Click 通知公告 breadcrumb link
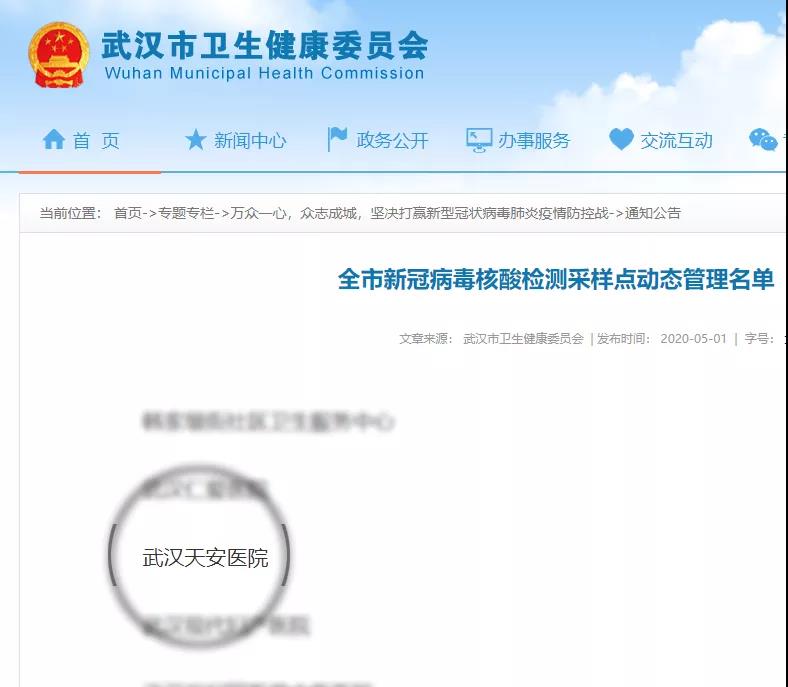788x687 pixels. pos(652,213)
